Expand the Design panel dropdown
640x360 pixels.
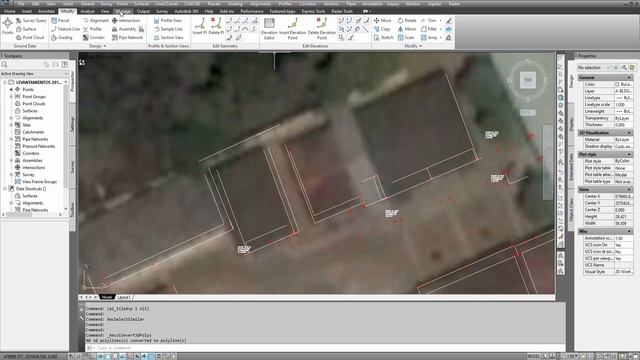point(97,46)
